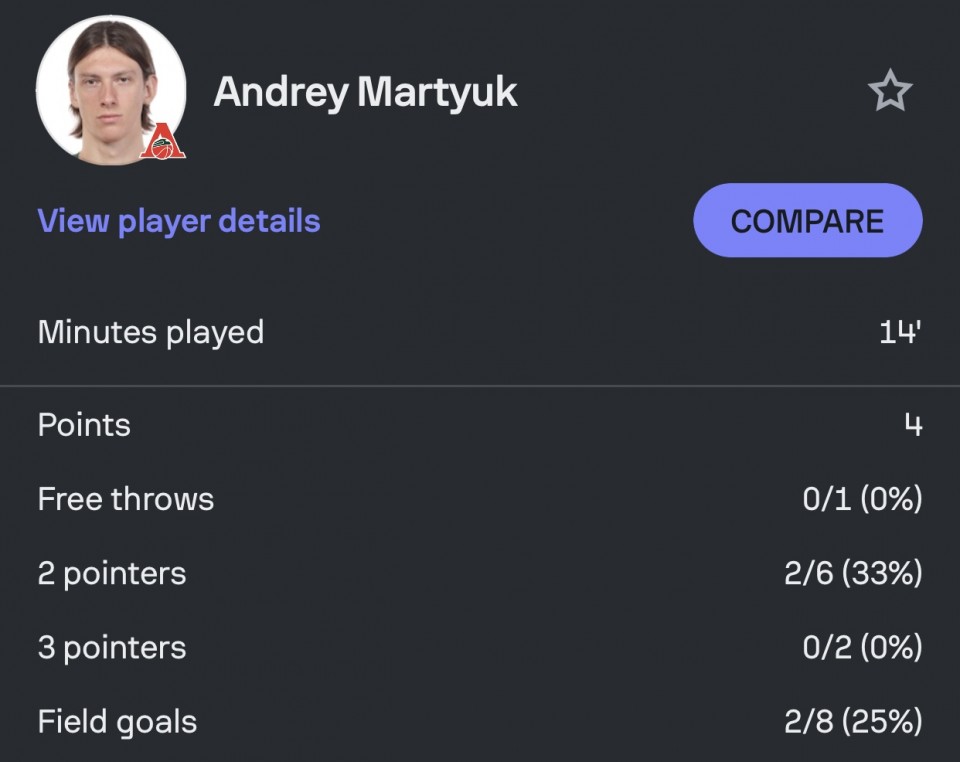Click the COMPARE button

(x=808, y=220)
